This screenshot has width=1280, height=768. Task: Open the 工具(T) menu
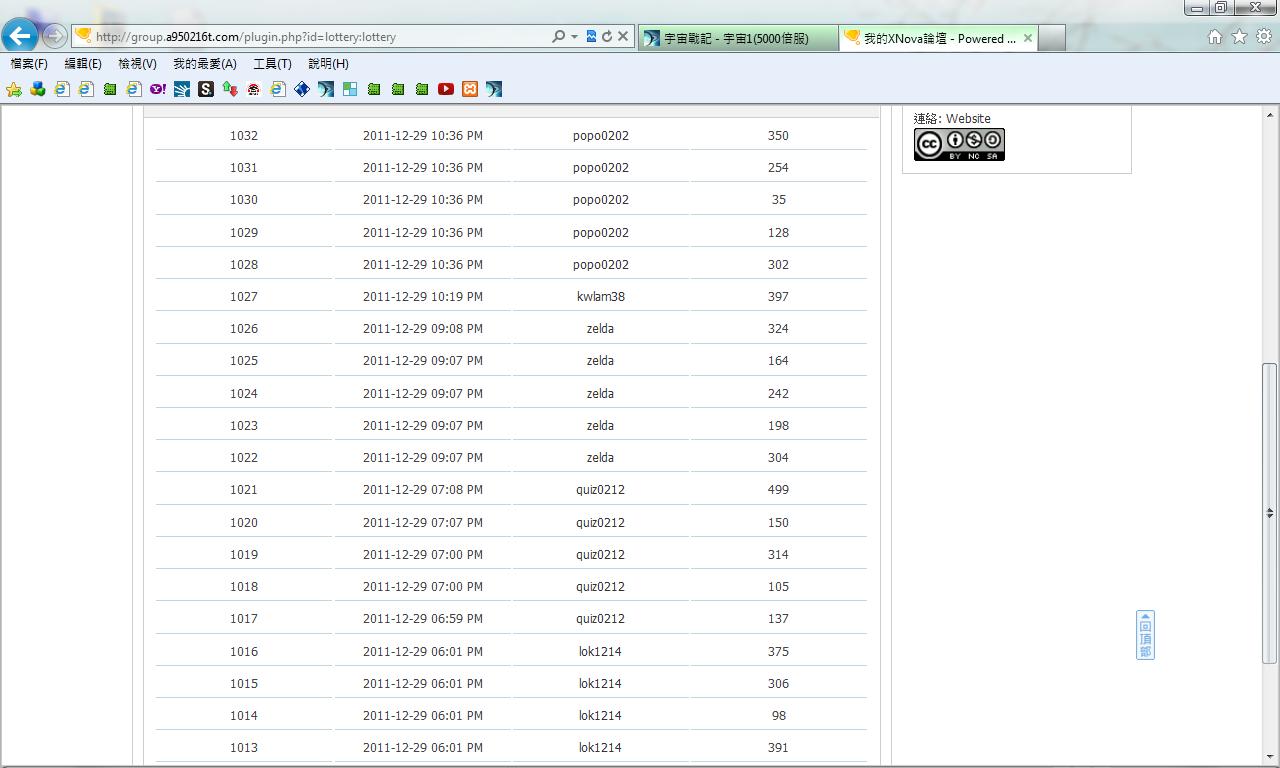coord(272,63)
